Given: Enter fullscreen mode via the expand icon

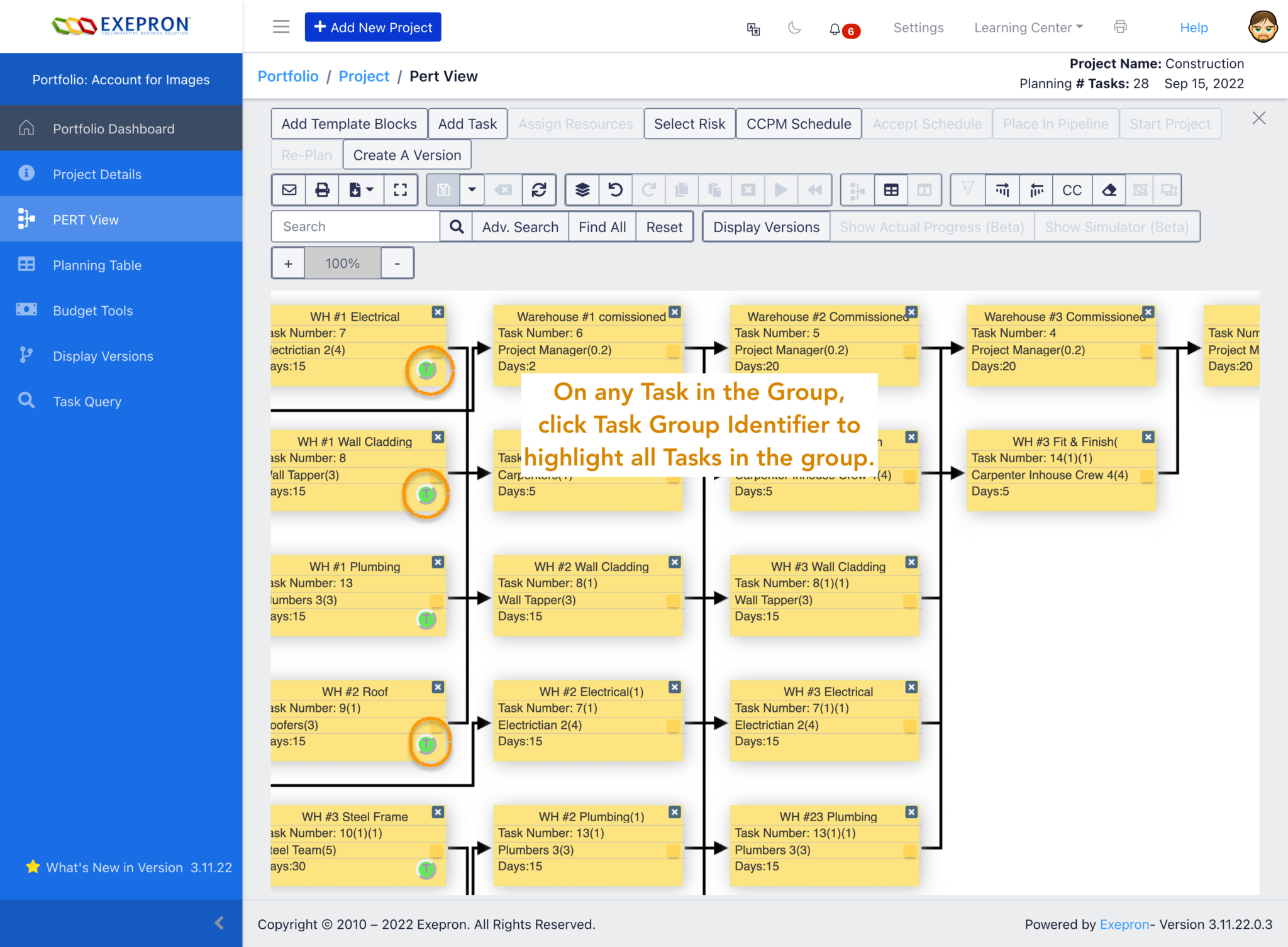Looking at the screenshot, I should tap(401, 189).
